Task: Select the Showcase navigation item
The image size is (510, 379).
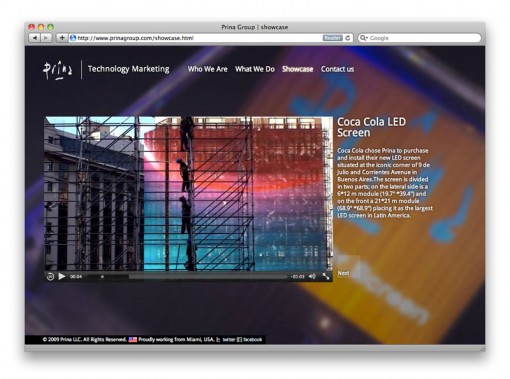Action: click(x=297, y=69)
